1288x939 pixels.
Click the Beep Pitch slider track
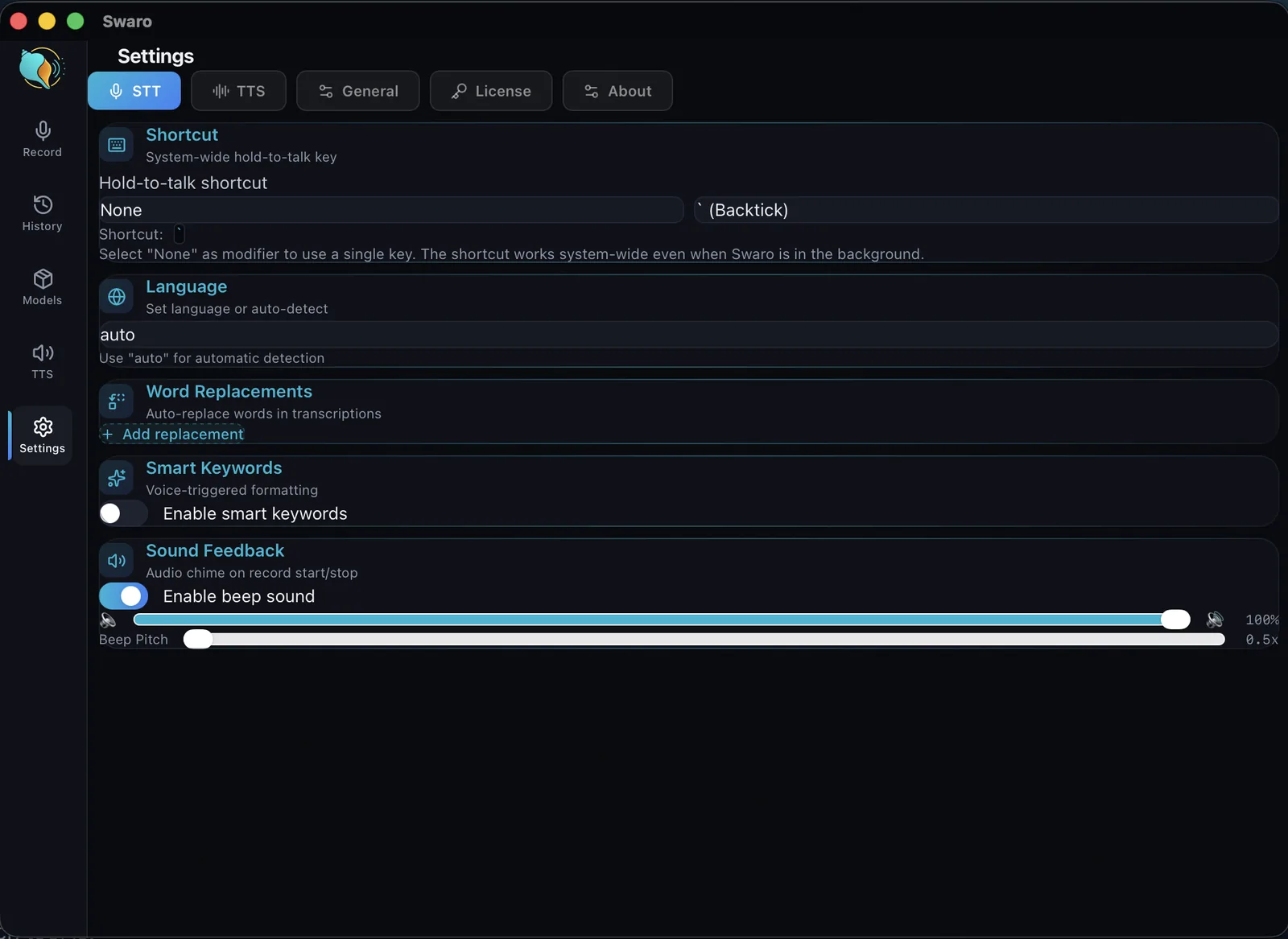pos(704,640)
